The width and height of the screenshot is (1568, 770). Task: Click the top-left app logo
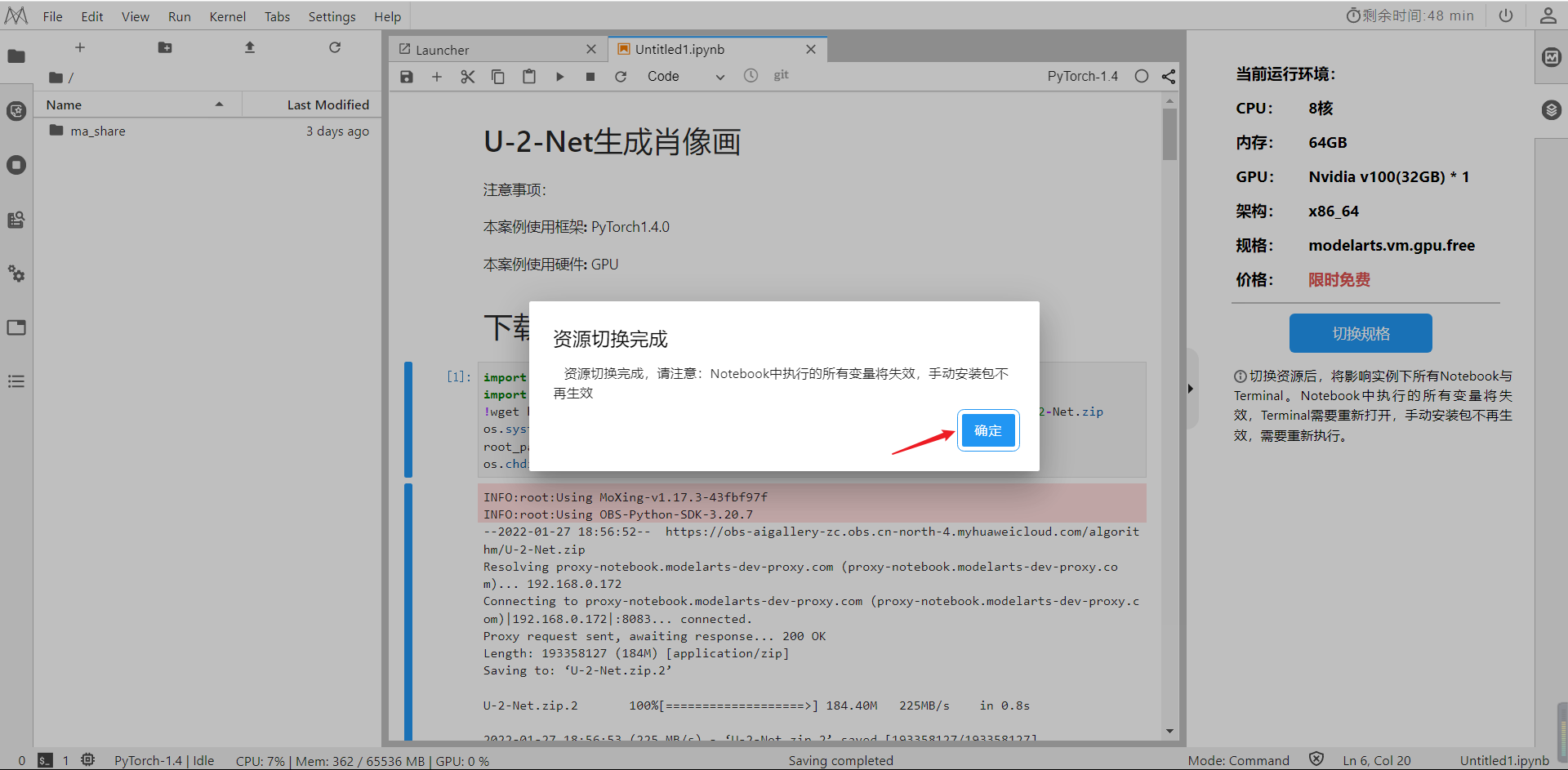16,16
